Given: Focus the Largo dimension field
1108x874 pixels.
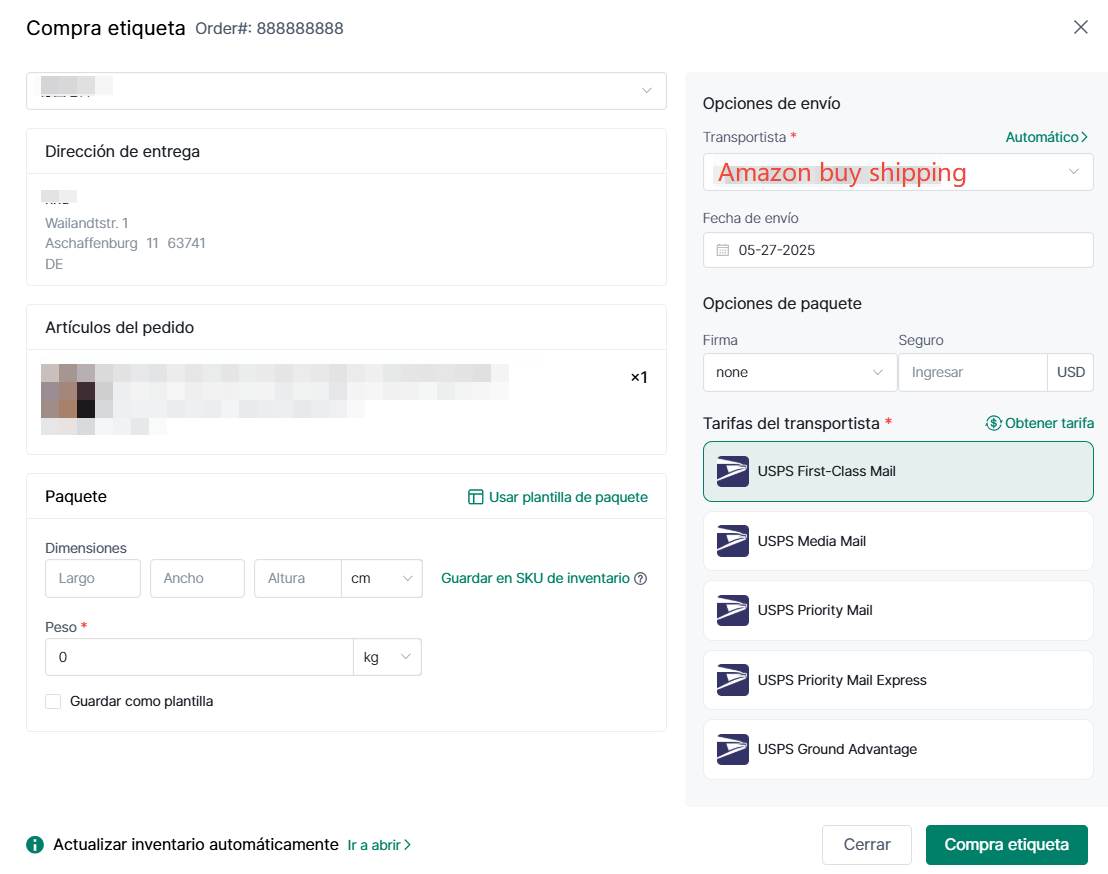Looking at the screenshot, I should click(x=93, y=579).
